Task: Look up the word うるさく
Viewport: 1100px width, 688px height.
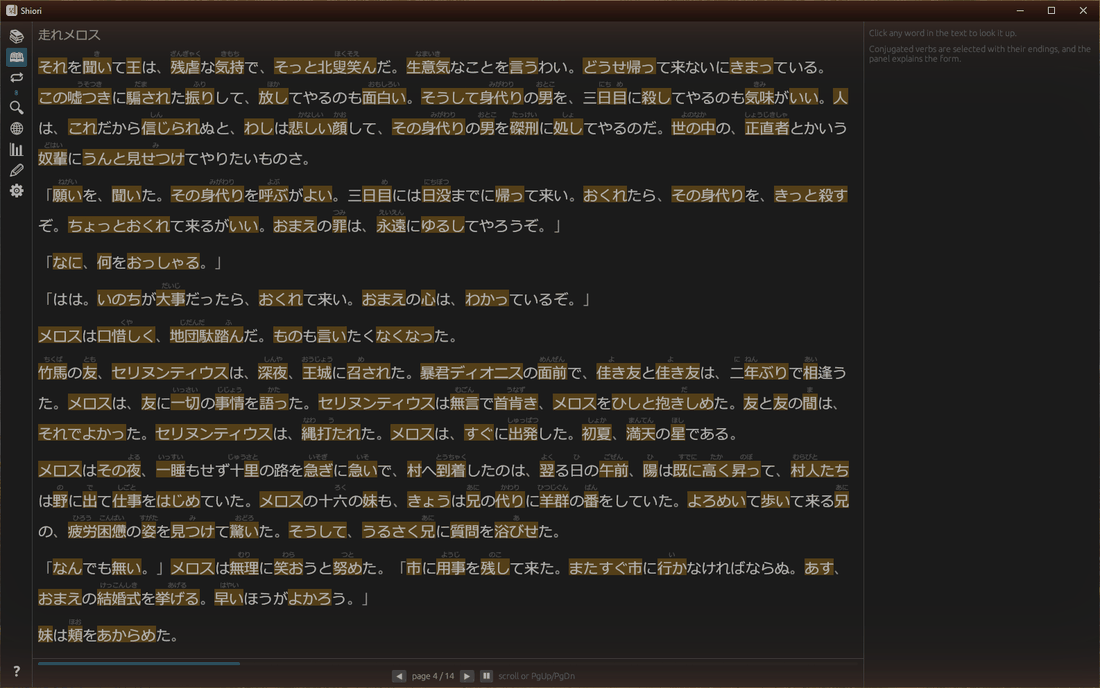Action: (x=391, y=531)
